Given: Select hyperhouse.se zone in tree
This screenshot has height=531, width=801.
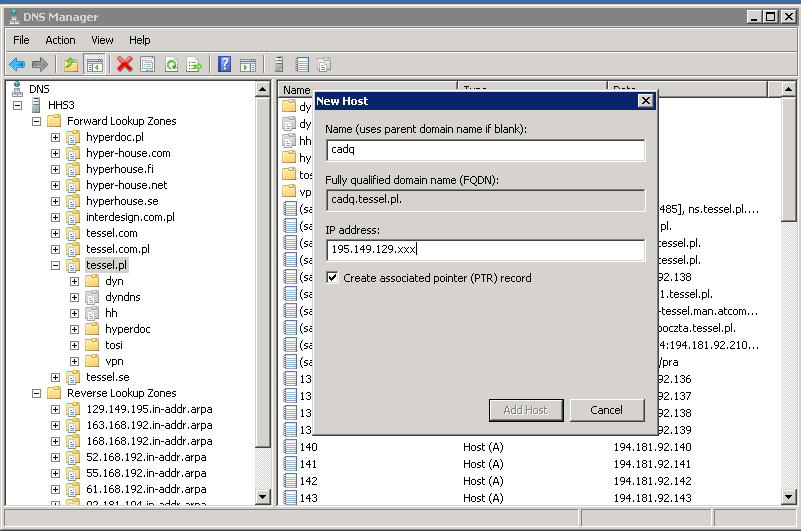Looking at the screenshot, I should click(x=122, y=201).
